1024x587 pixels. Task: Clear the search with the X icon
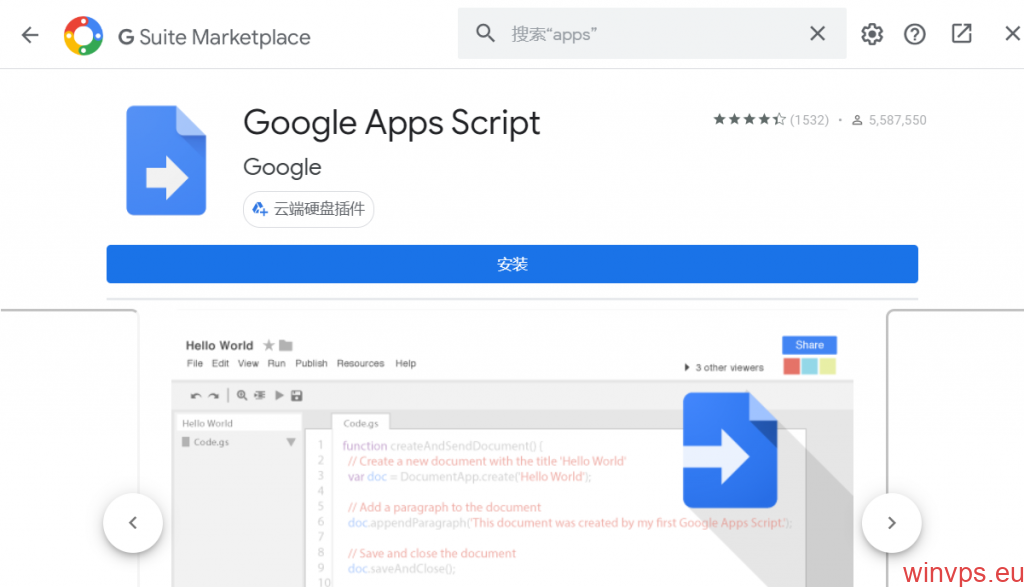point(817,34)
